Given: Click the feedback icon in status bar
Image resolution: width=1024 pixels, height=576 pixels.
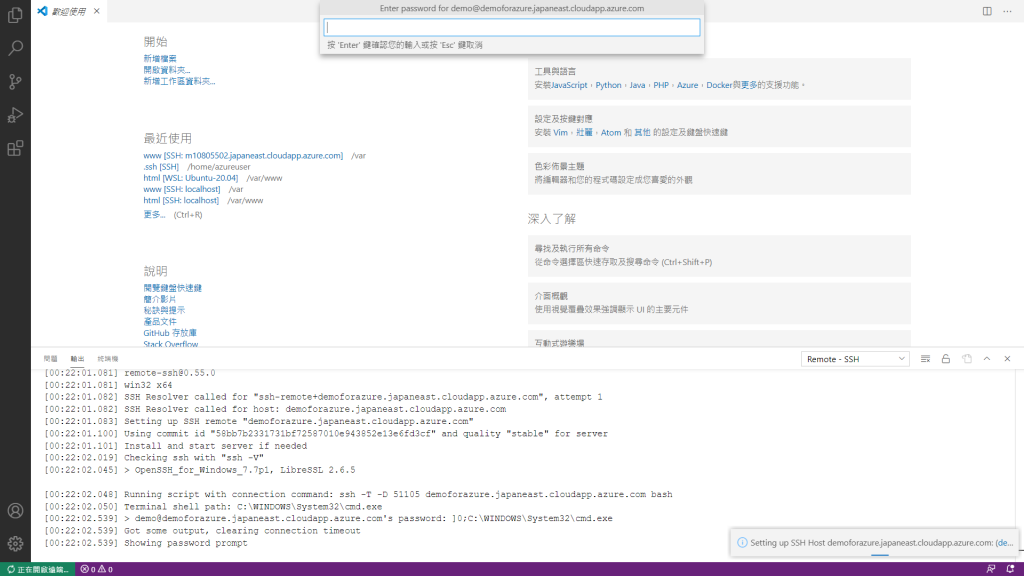Looking at the screenshot, I should coord(991,569).
